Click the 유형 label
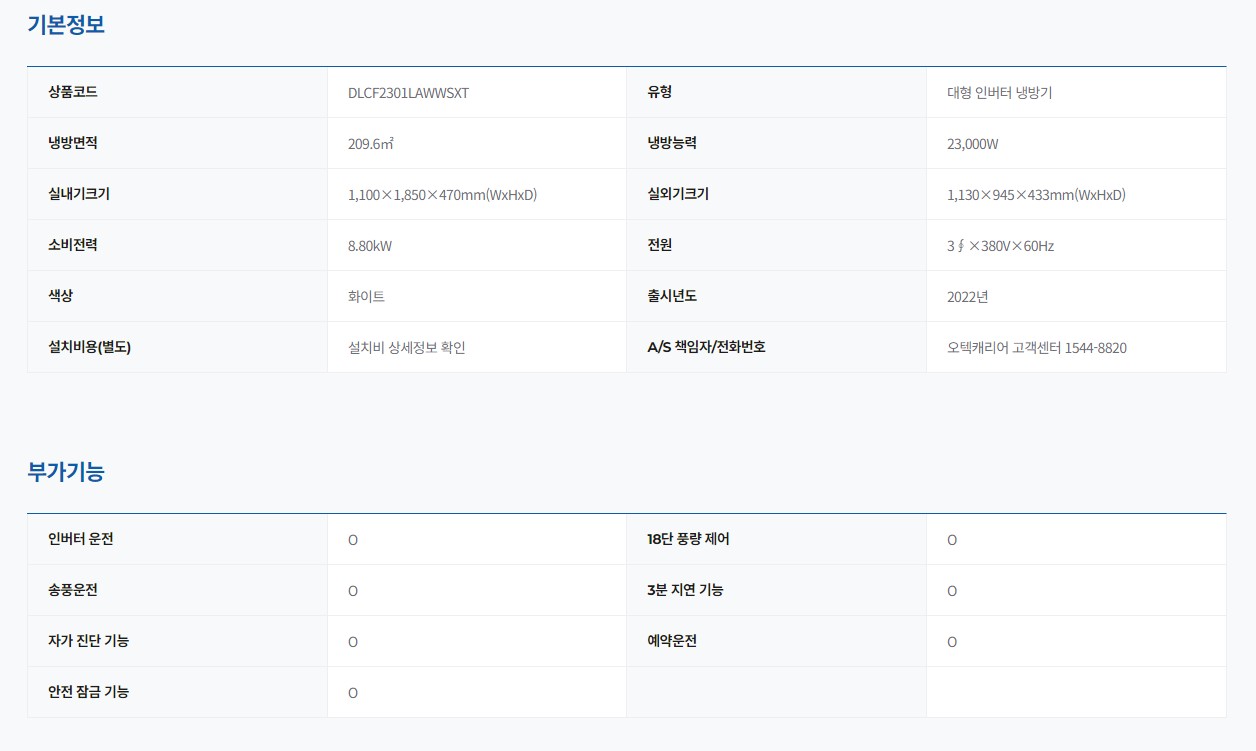The image size is (1256, 751). (660, 92)
